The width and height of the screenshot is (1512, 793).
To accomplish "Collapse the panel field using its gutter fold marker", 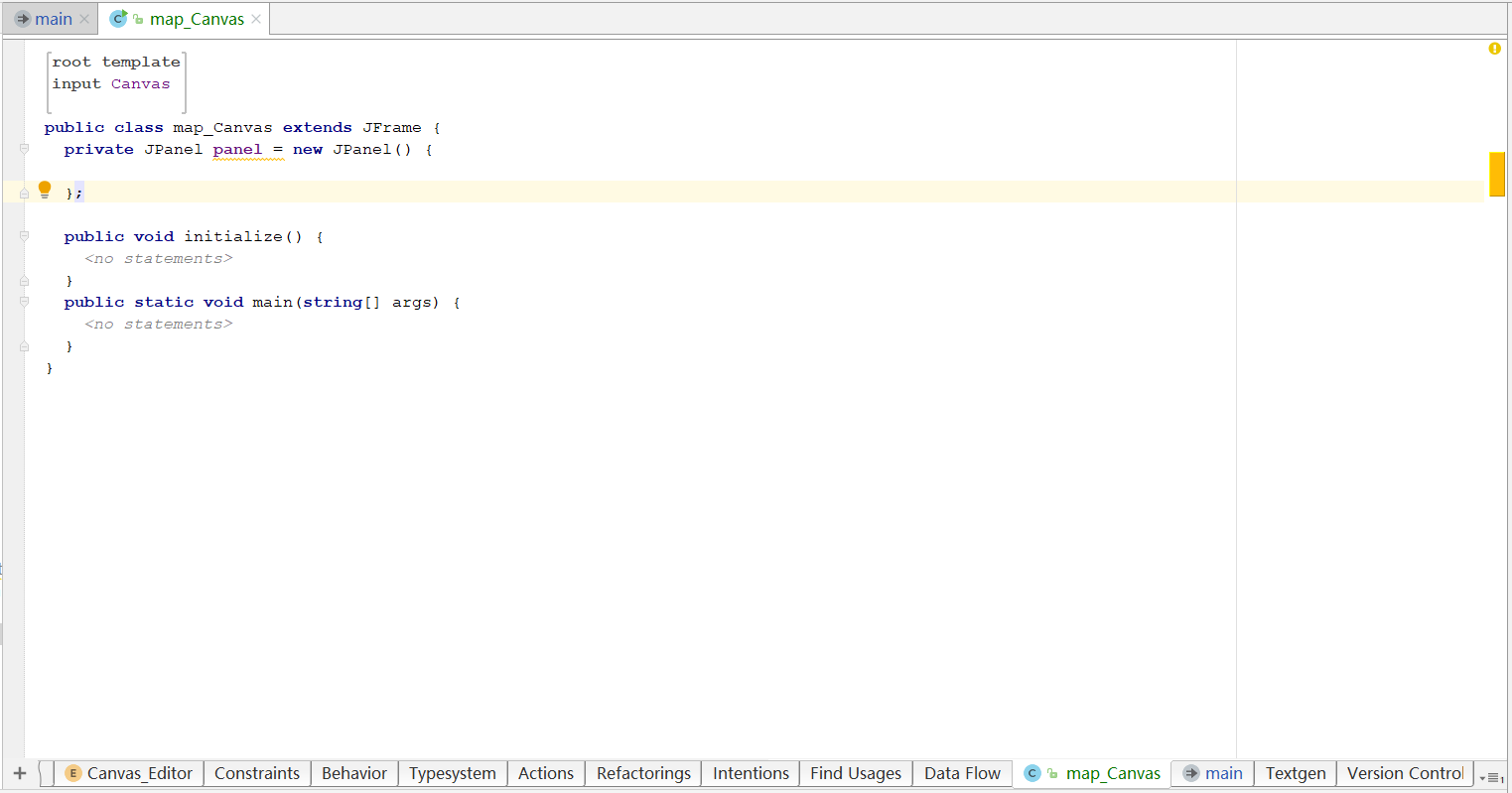I will [23, 149].
